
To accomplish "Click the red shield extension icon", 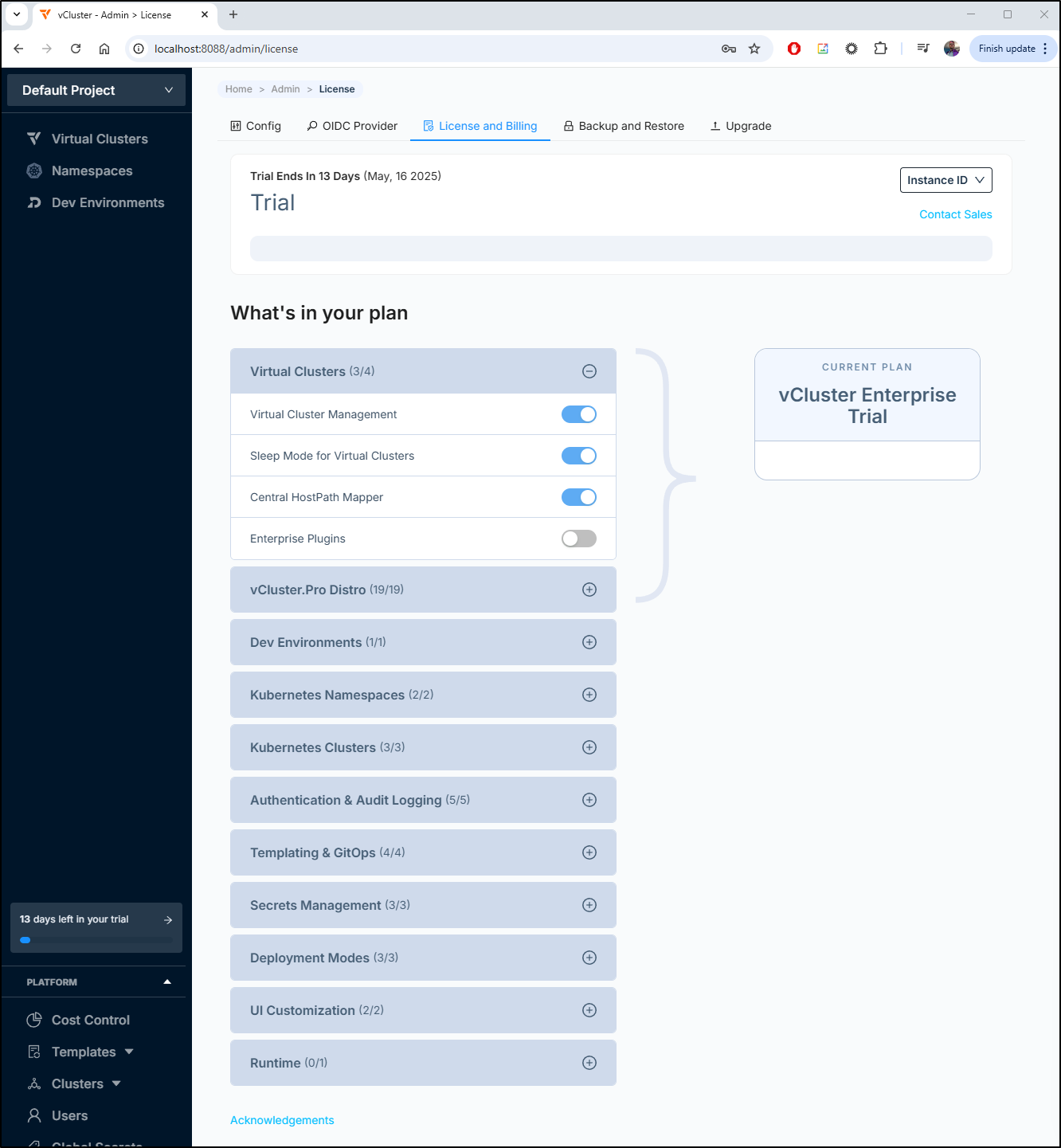I will coord(794,49).
